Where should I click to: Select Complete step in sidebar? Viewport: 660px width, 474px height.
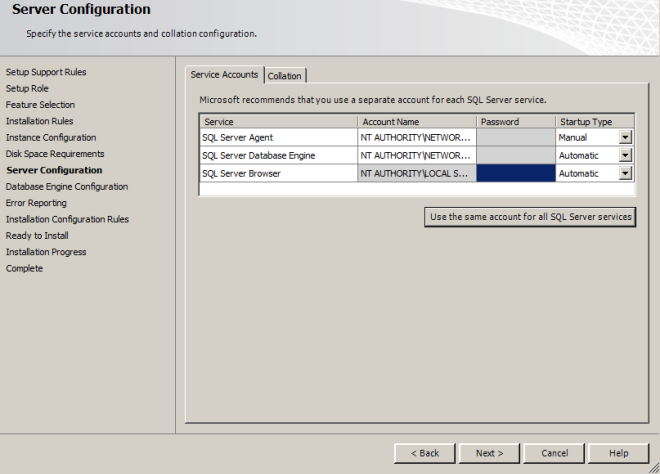click(24, 268)
